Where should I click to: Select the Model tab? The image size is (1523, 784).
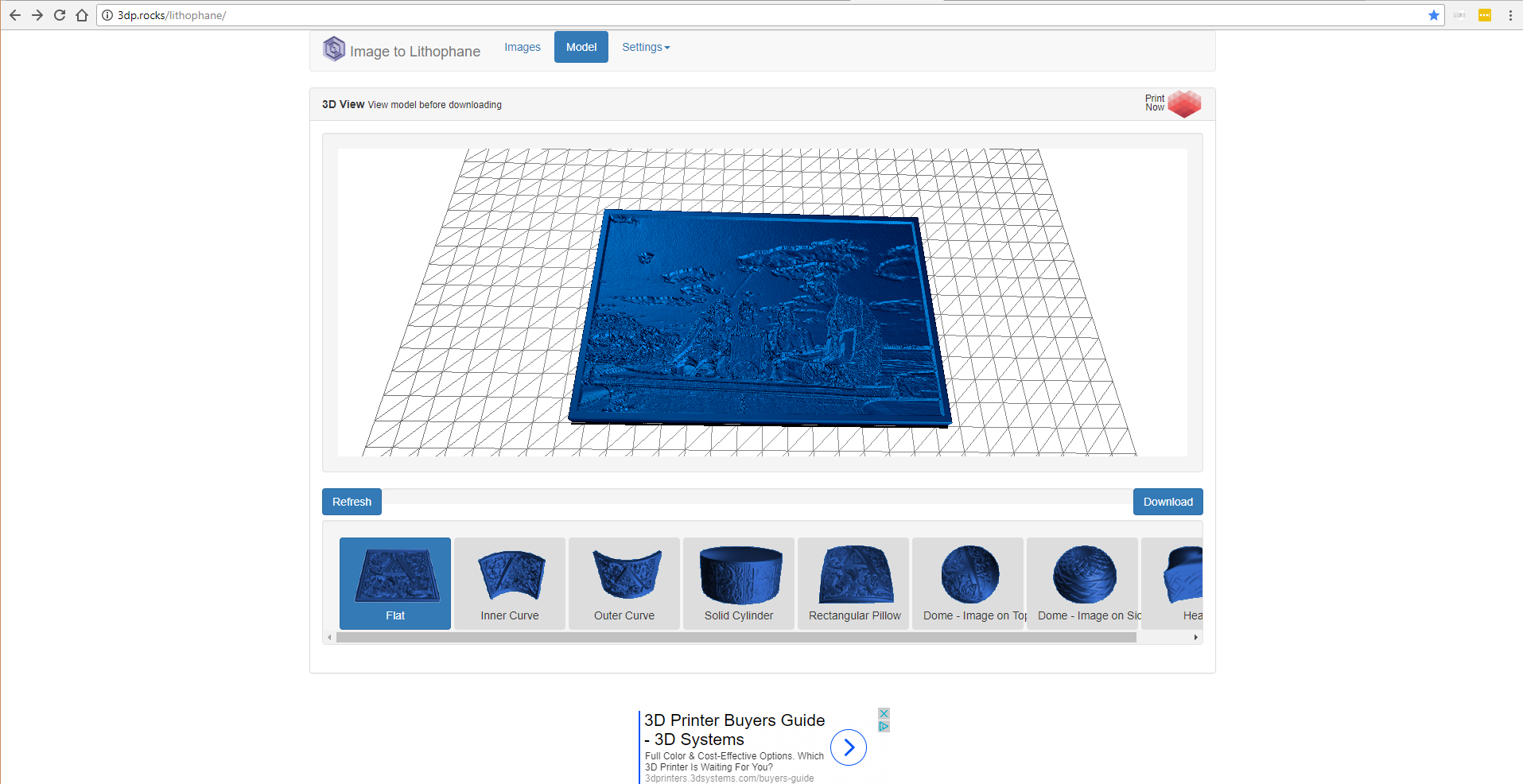coord(581,47)
